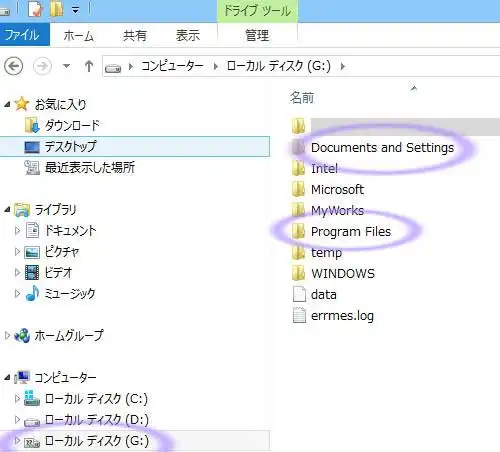Click the WINDOWS folder icon
The width and height of the screenshot is (500, 452).
coord(298,273)
